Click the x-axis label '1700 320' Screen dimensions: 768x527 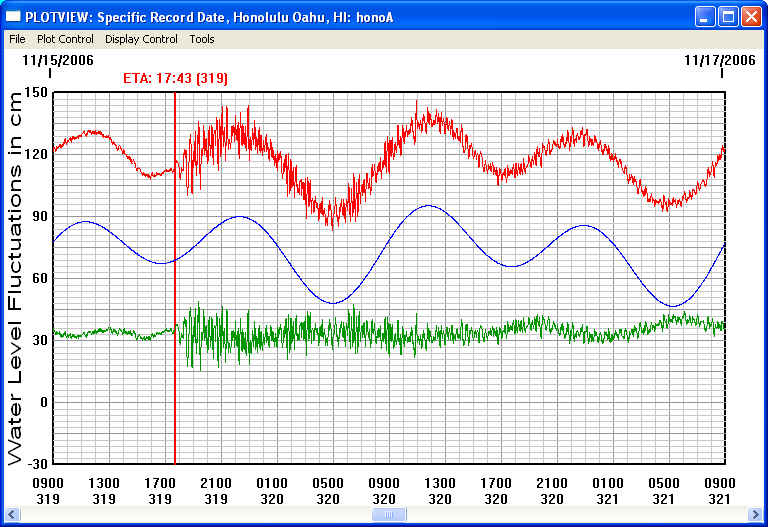click(x=496, y=491)
